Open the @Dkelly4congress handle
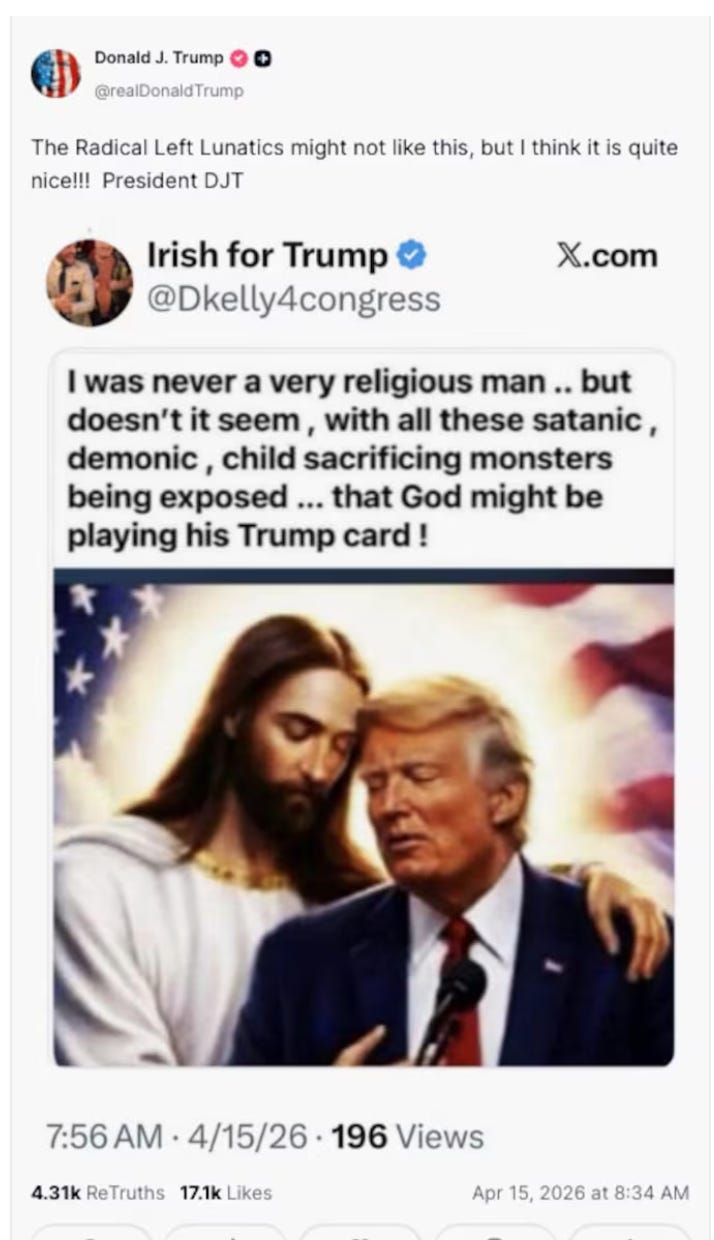 [x=294, y=298]
